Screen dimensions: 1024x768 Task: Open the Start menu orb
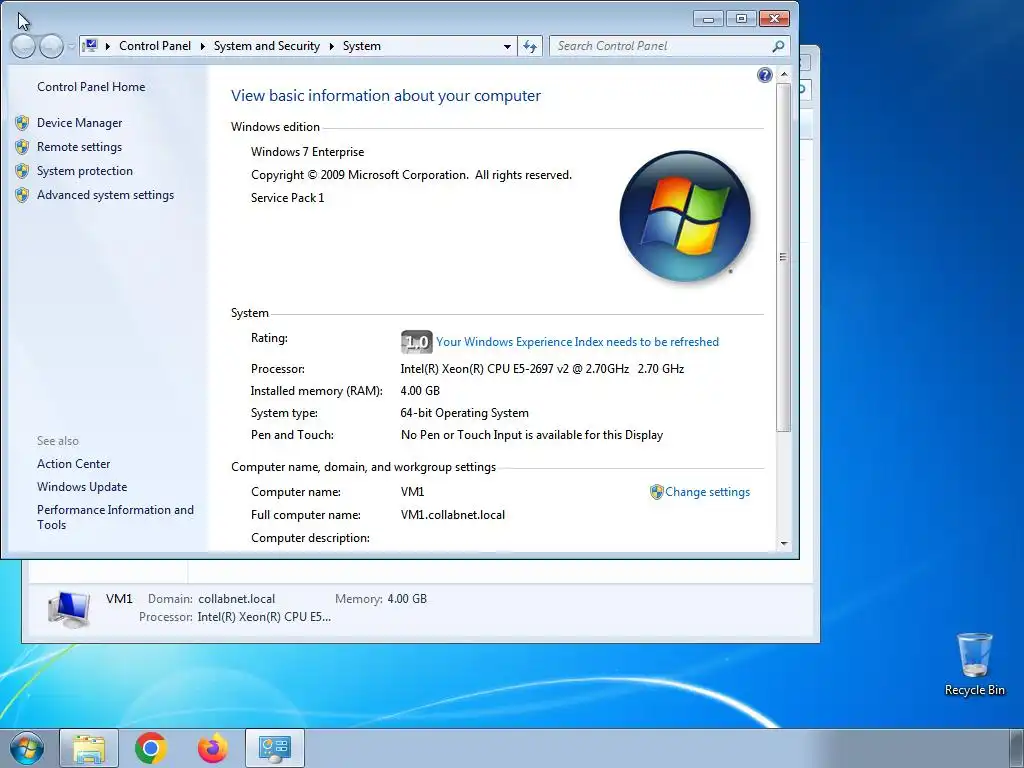pyautogui.click(x=26, y=748)
